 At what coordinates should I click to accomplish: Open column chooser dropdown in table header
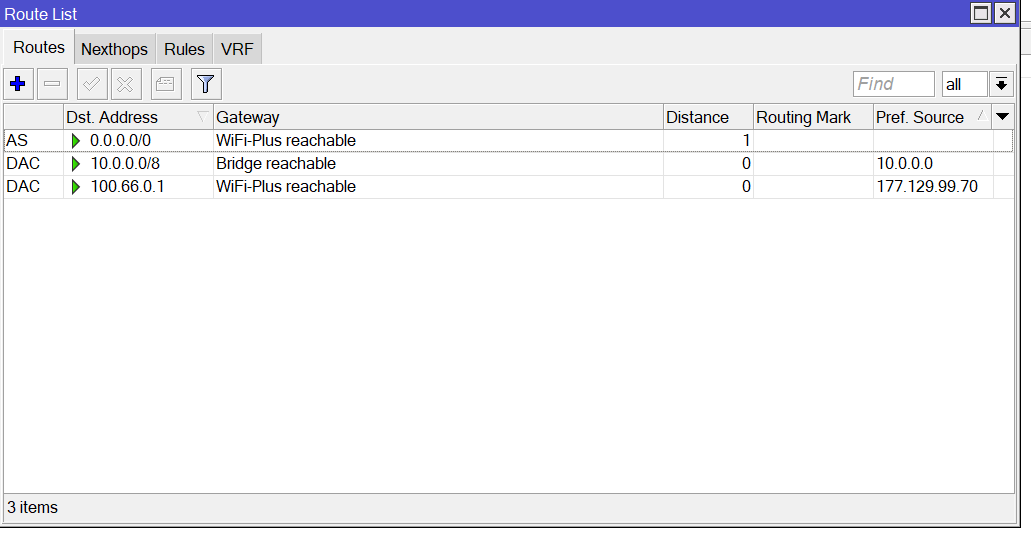[x=1003, y=117]
